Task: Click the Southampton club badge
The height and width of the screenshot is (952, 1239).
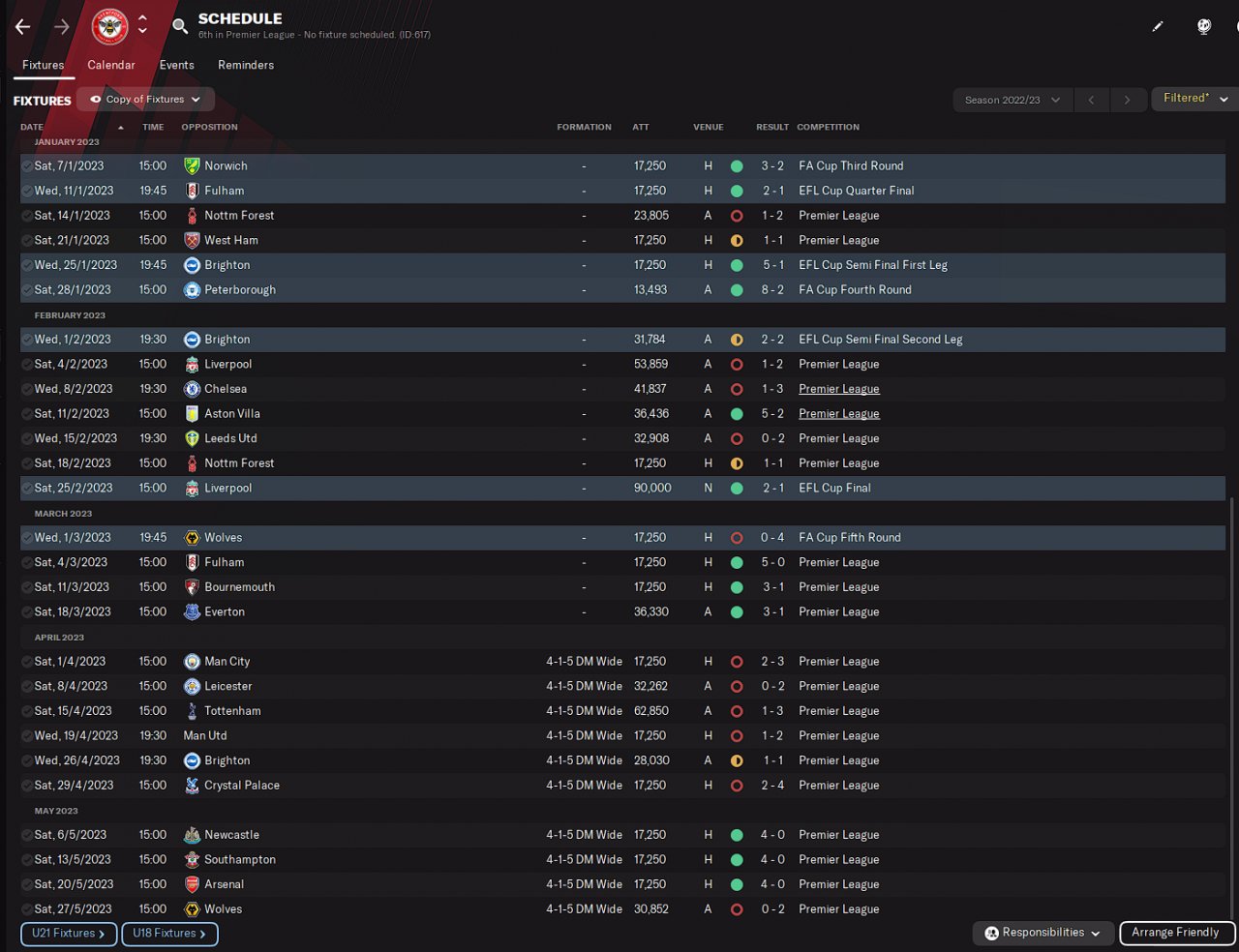Action: click(x=192, y=860)
